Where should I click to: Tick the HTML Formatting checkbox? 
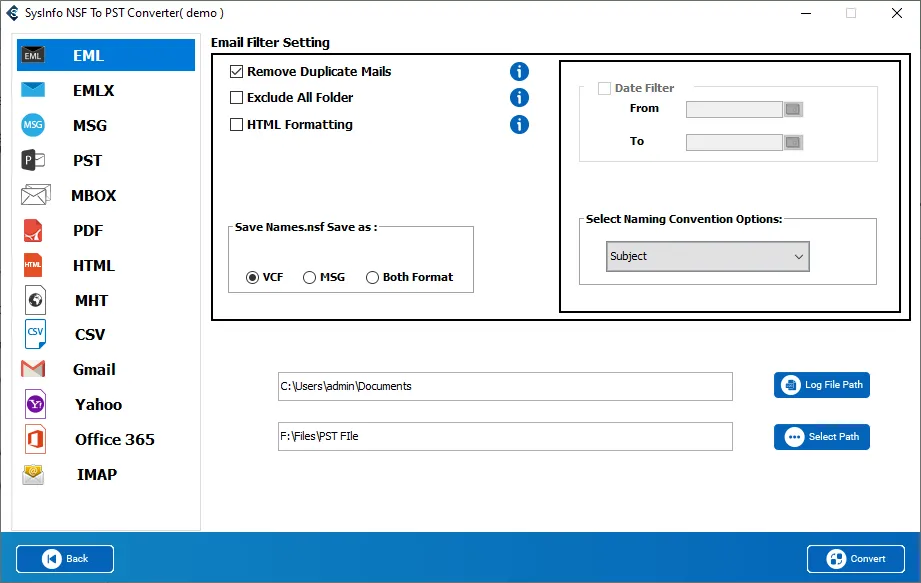(x=237, y=125)
